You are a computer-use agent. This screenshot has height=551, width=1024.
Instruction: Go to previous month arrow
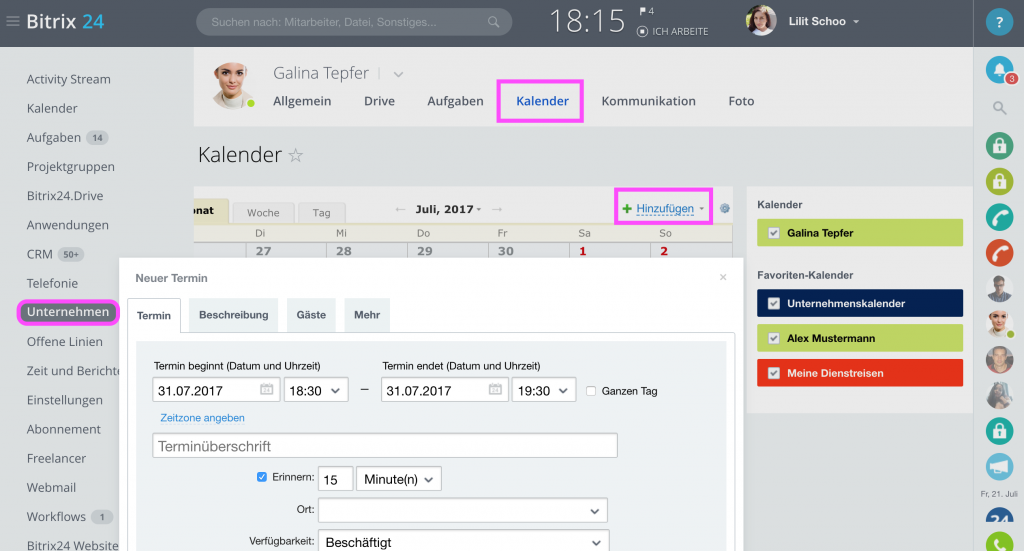tap(400, 210)
